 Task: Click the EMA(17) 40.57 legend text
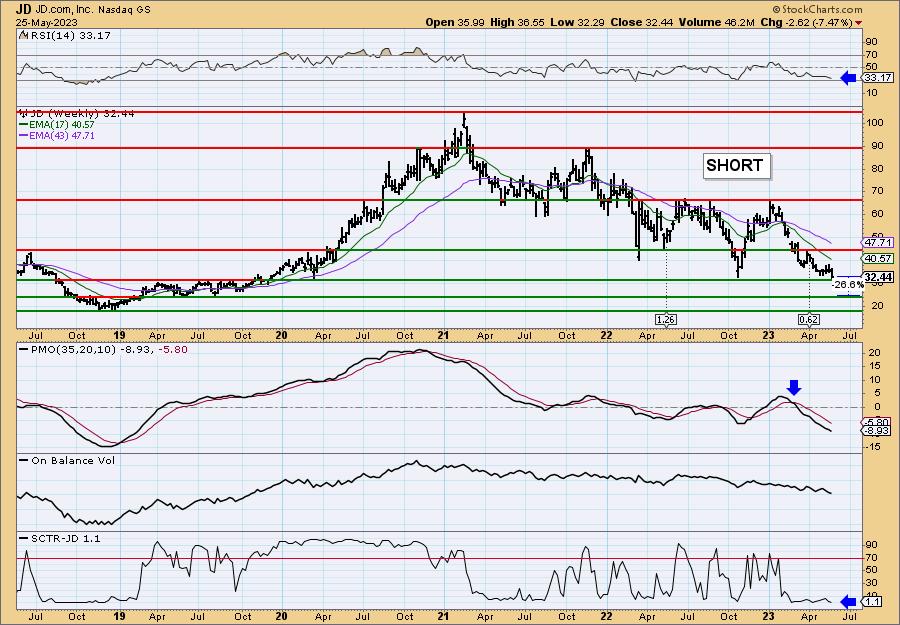61,125
